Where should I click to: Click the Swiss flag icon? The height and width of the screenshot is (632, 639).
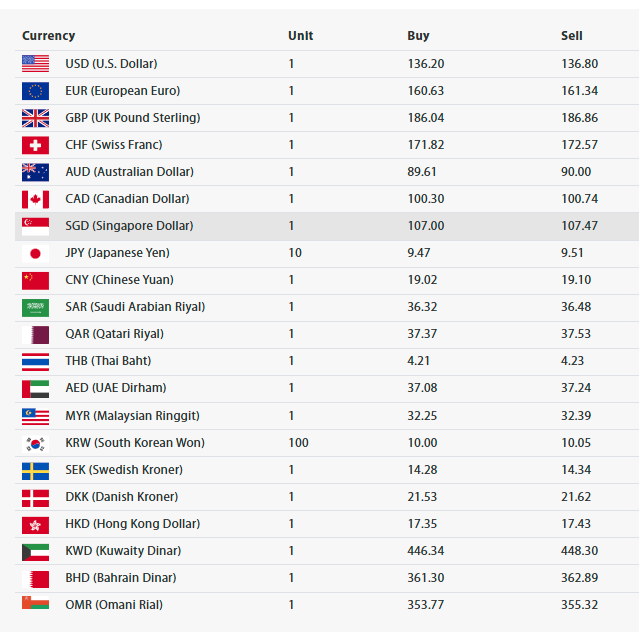point(35,145)
